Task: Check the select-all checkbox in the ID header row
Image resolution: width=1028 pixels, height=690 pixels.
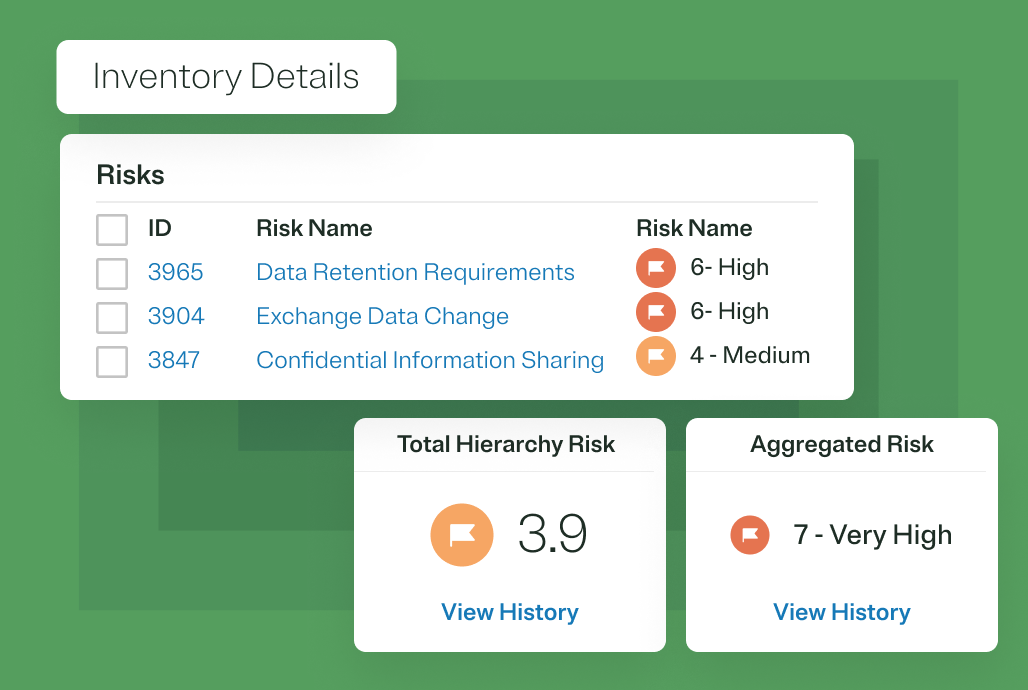Action: [x=112, y=229]
